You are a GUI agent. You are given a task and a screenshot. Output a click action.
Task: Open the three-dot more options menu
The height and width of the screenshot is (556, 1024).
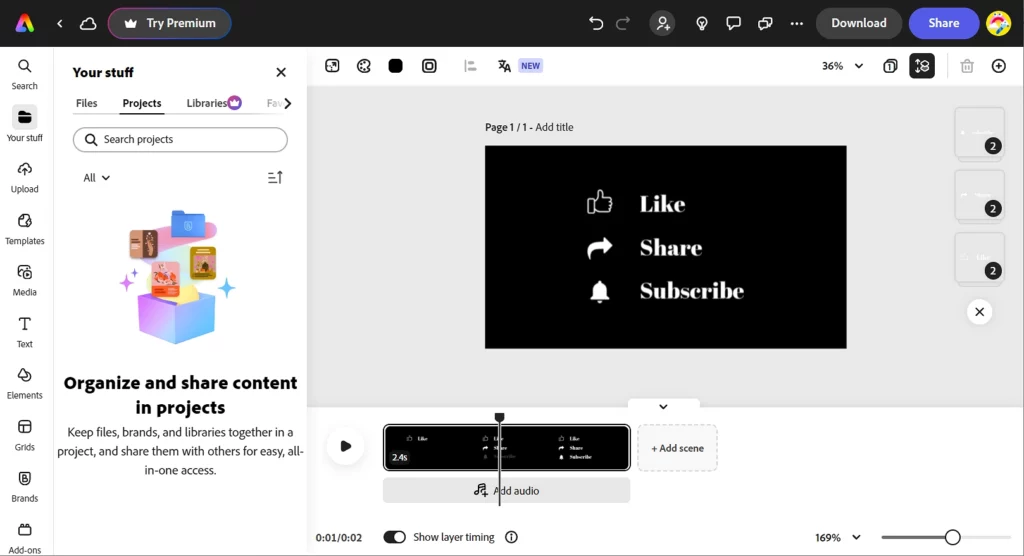[797, 24]
